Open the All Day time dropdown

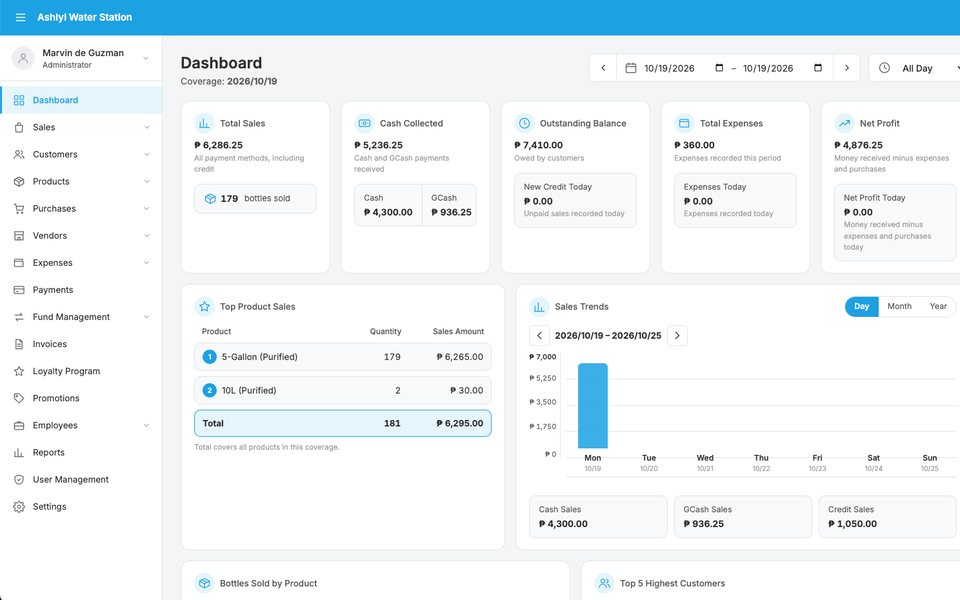[915, 68]
